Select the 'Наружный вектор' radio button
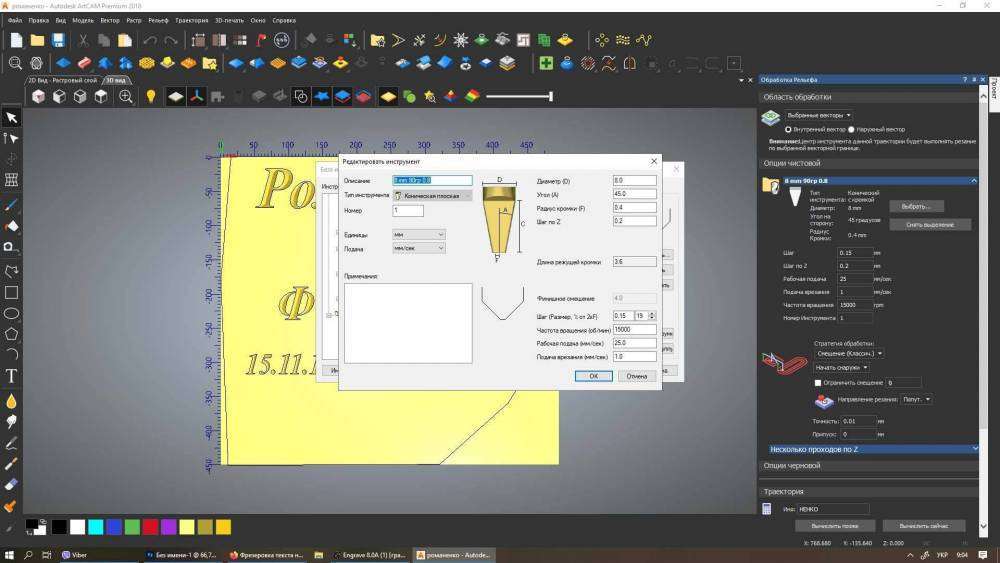Image resolution: width=1000 pixels, height=563 pixels. point(851,129)
